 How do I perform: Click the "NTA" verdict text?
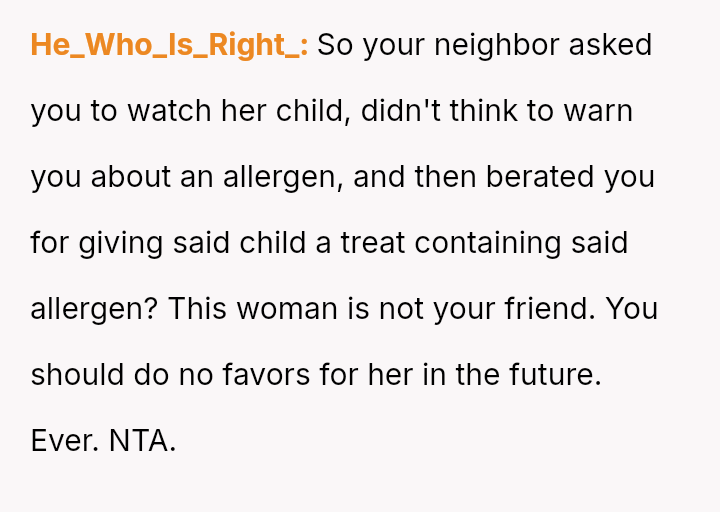(x=141, y=441)
